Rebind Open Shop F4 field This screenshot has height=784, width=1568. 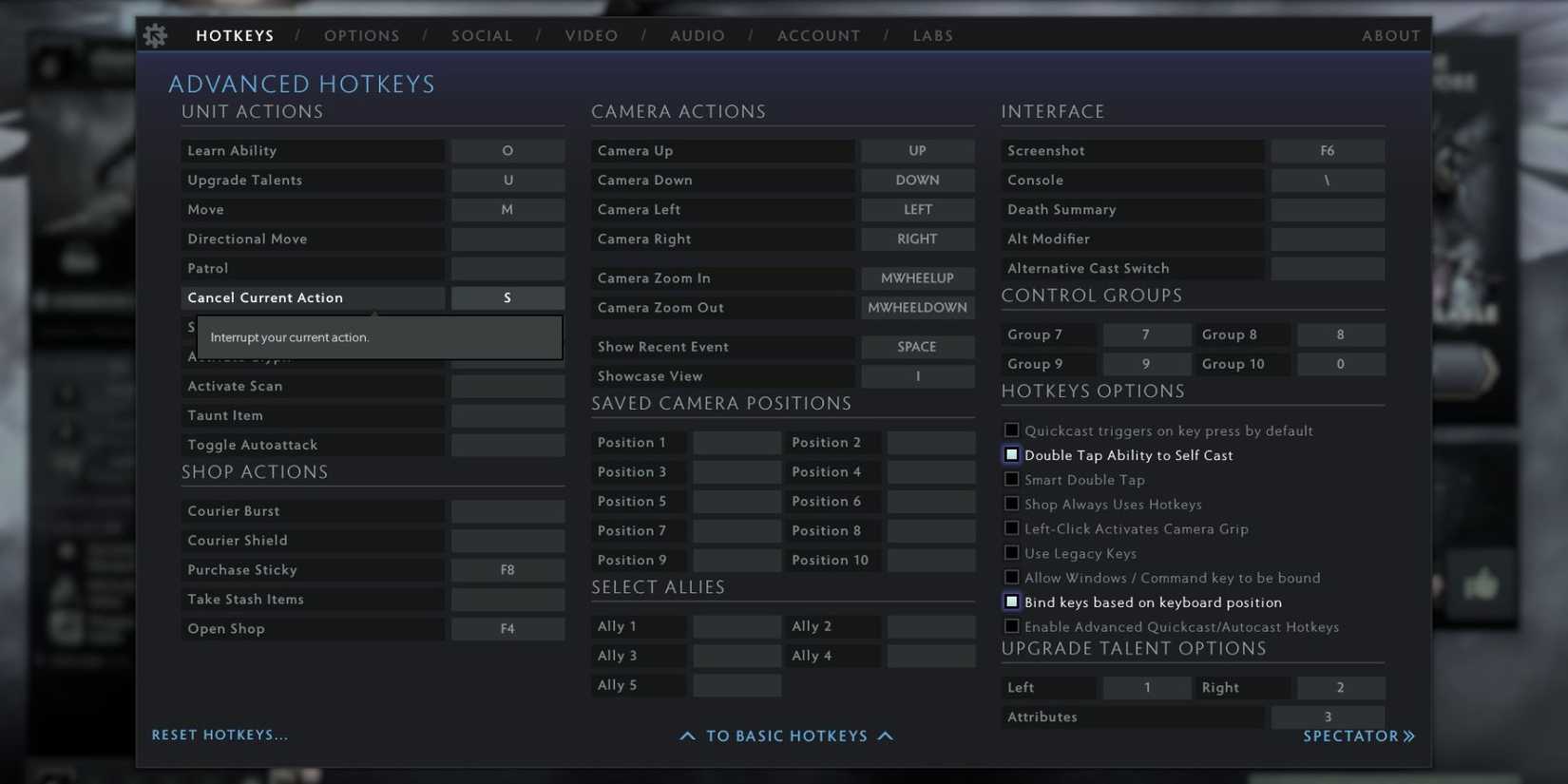pyautogui.click(x=507, y=628)
